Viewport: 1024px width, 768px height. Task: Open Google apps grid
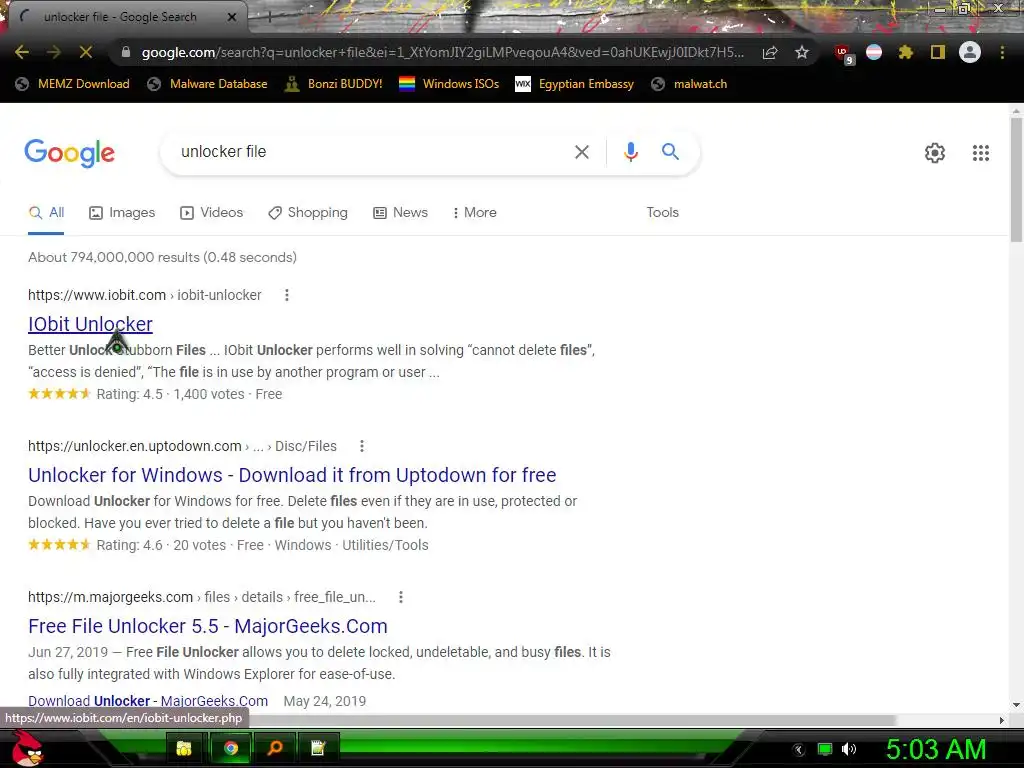point(980,153)
